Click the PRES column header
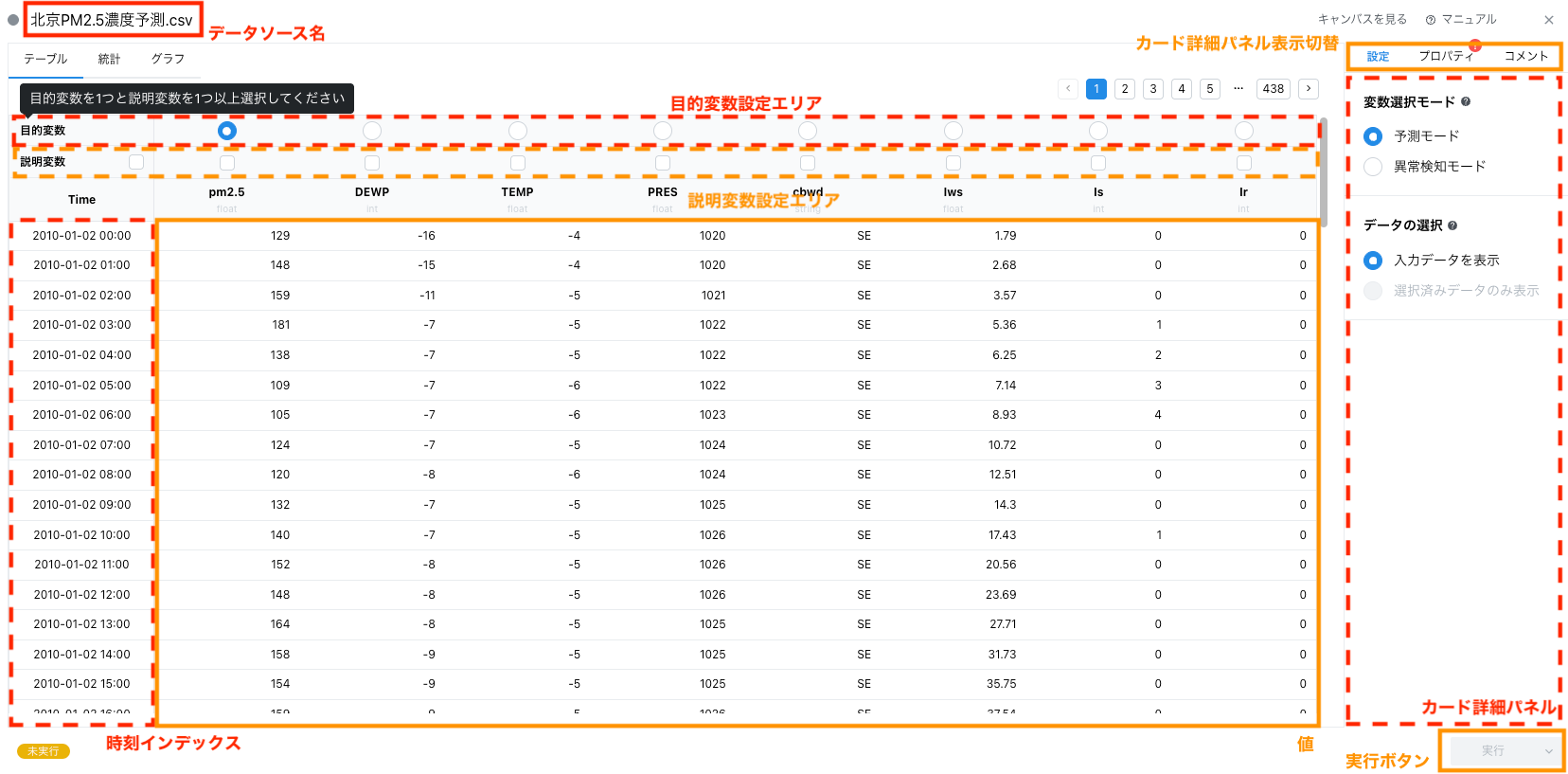Viewport: 1568px width, 774px height. 663,192
